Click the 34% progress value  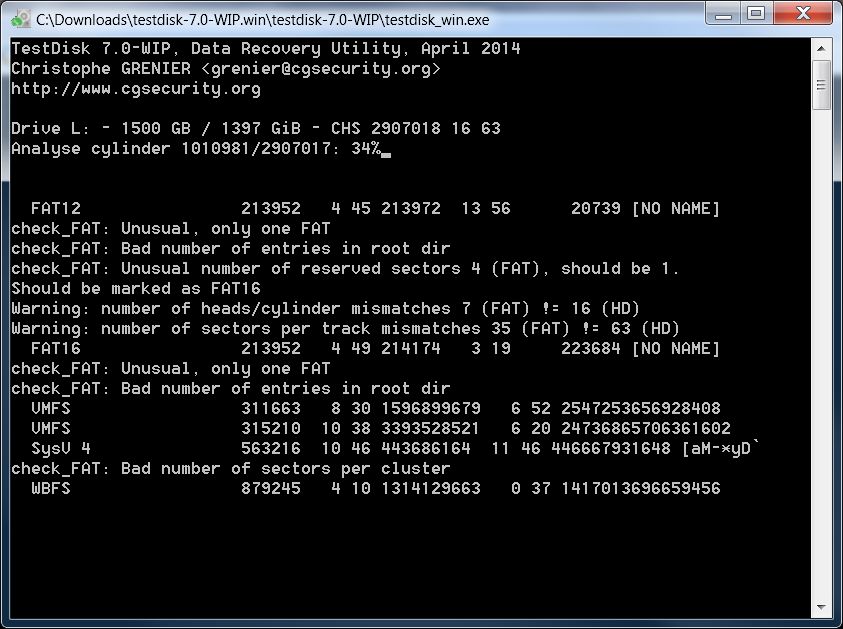click(366, 148)
